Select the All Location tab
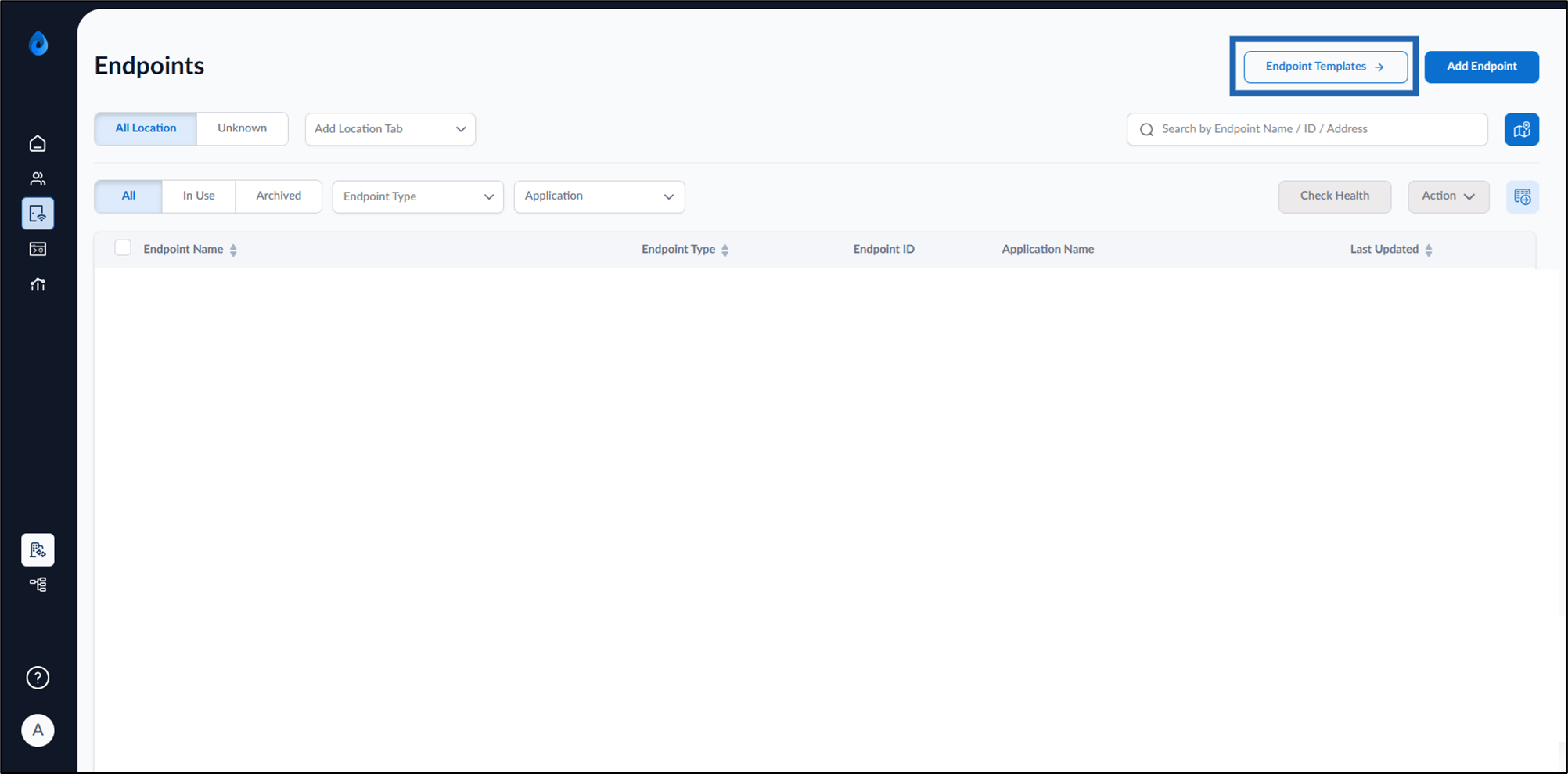The image size is (1568, 774). [x=146, y=128]
